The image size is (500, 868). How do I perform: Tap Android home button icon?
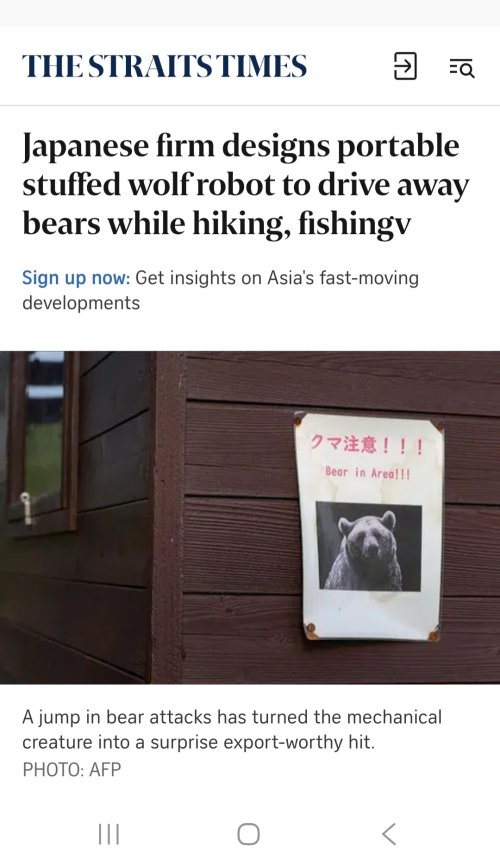249,834
